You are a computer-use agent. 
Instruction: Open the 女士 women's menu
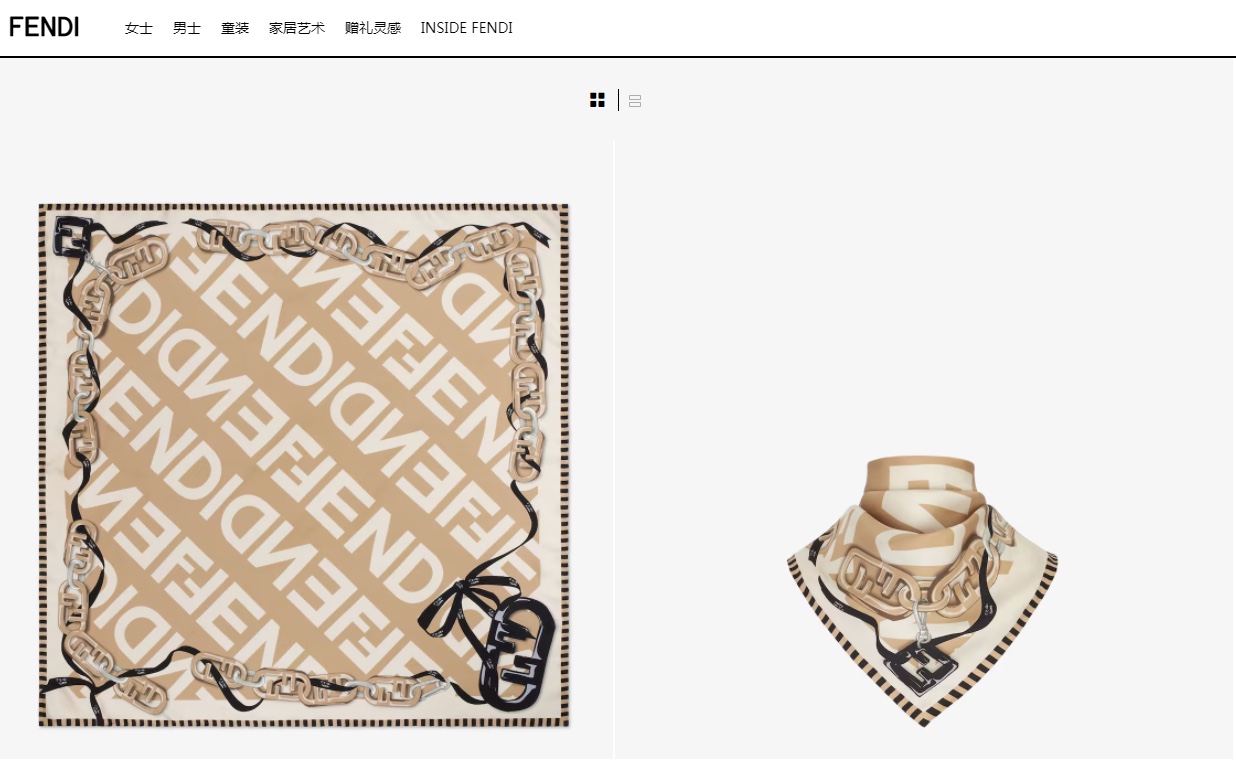138,28
